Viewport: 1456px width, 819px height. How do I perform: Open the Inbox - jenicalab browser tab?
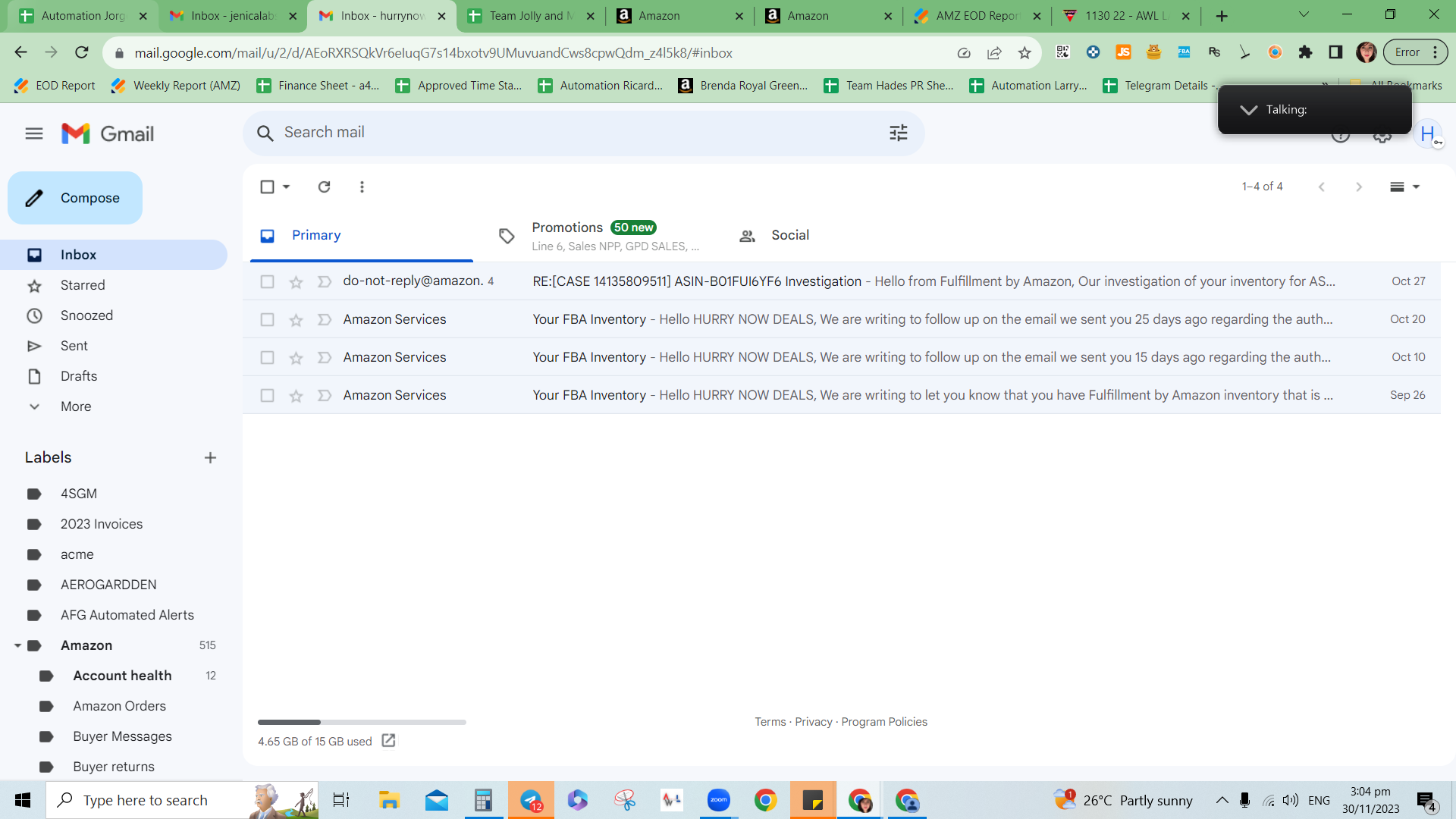tap(232, 16)
